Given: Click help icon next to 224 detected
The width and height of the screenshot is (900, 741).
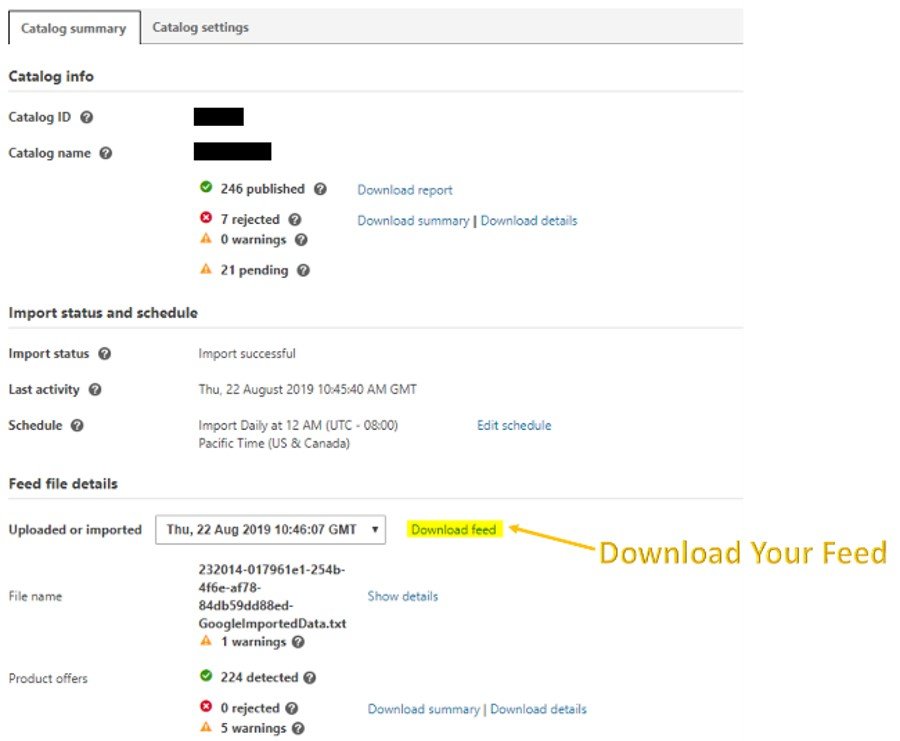Looking at the screenshot, I should tap(310, 678).
